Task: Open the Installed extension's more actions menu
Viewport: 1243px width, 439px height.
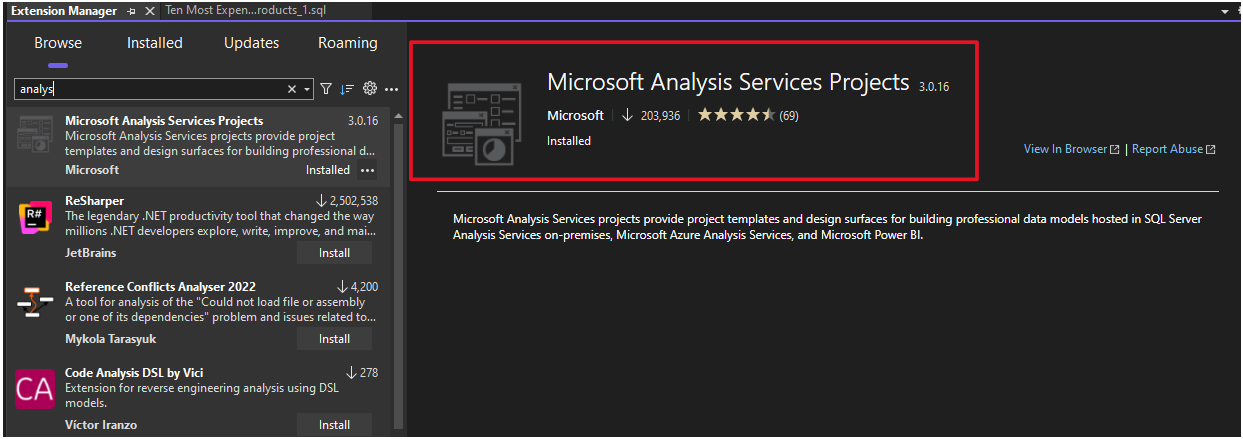Action: 367,170
